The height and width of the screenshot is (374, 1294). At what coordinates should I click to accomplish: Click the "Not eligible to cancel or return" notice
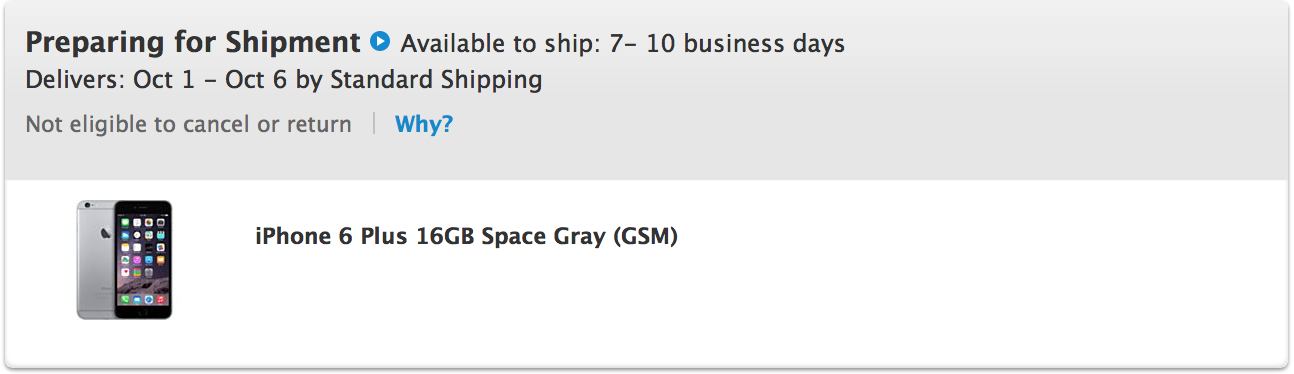[188, 125]
